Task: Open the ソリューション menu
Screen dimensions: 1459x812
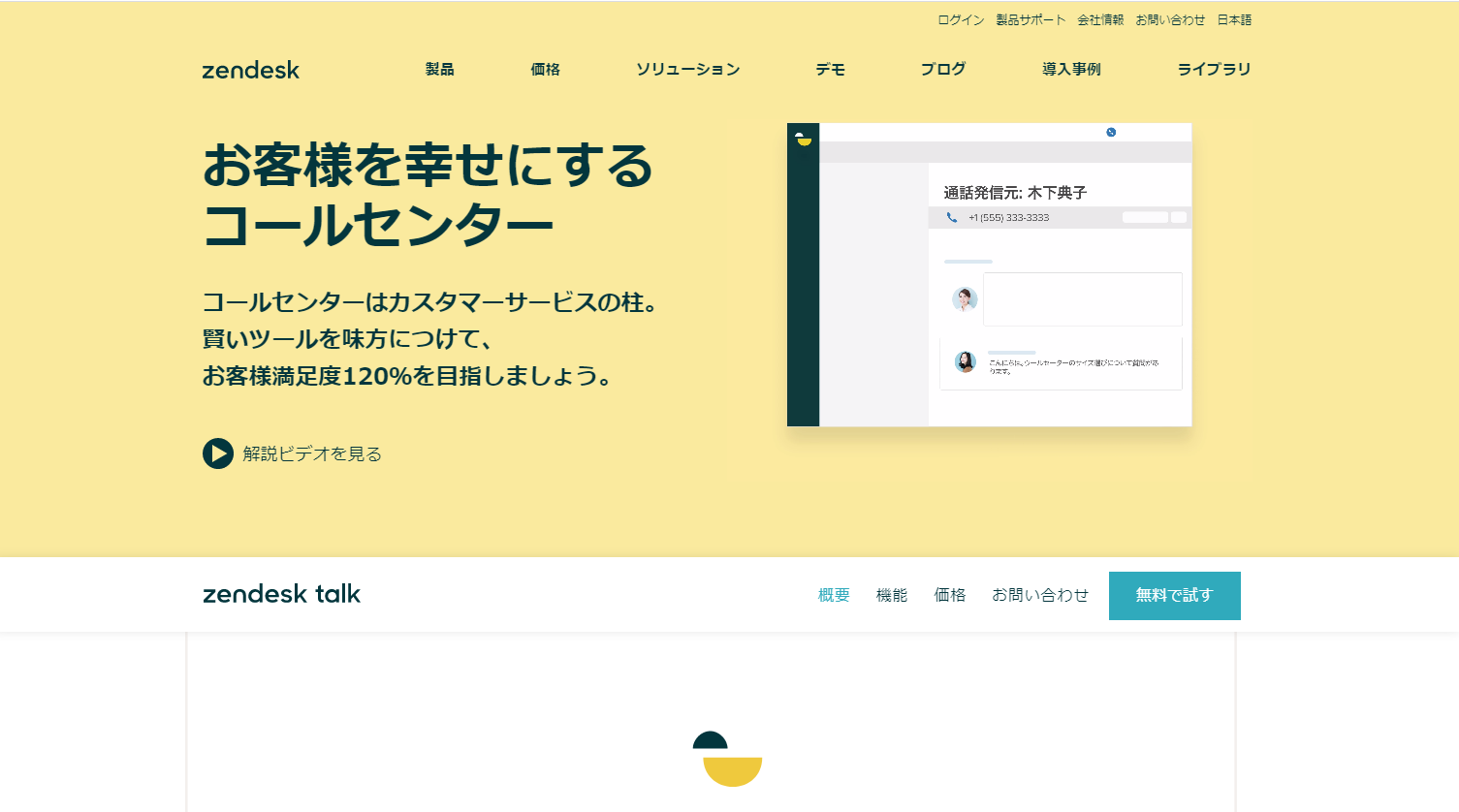Action: (x=688, y=69)
